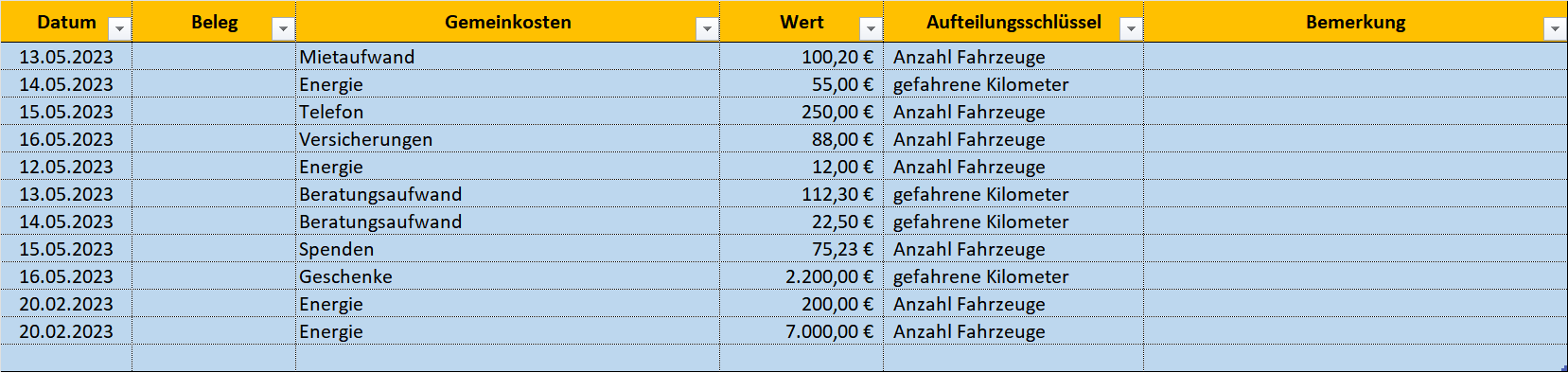Open the Datum column filter dropdown
Image resolution: width=1568 pixels, height=373 pixels.
[119, 29]
